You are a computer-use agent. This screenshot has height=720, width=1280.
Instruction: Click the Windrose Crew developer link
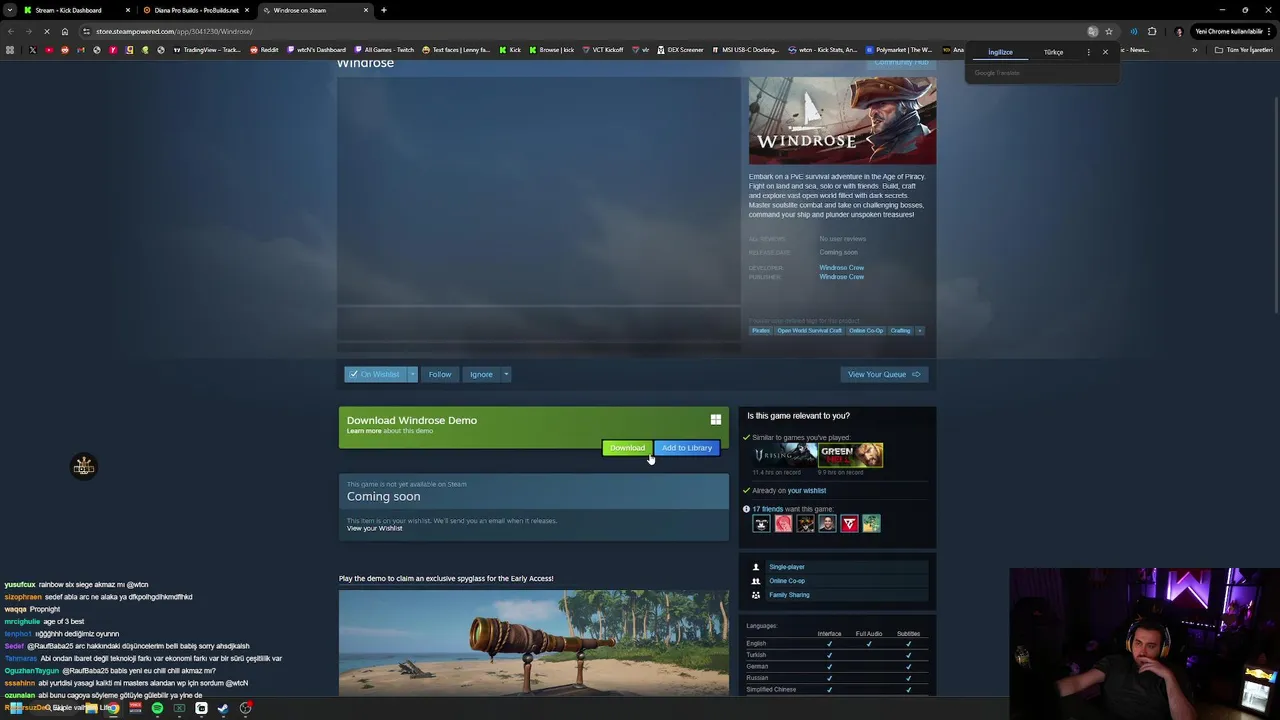[x=841, y=268]
